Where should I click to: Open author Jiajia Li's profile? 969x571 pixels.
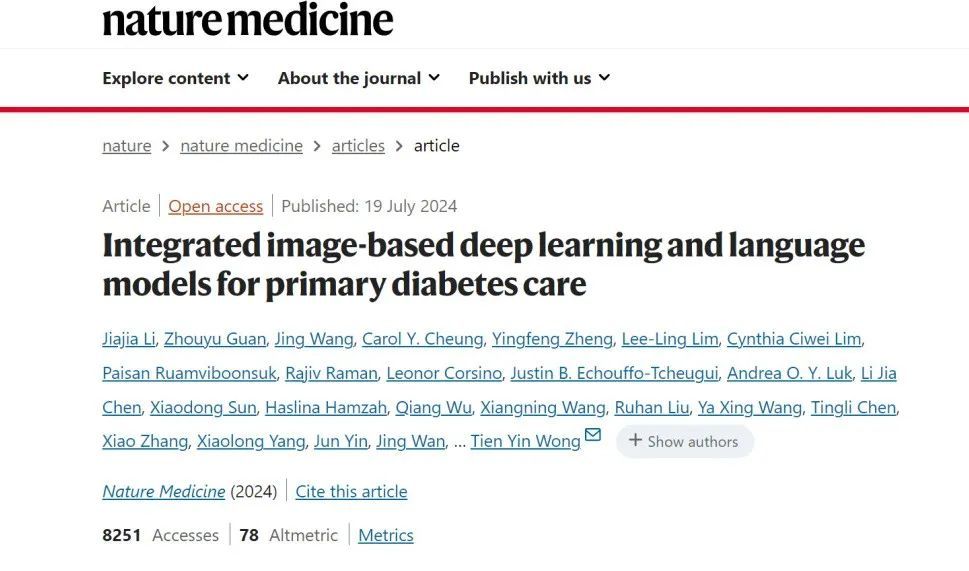pos(129,339)
